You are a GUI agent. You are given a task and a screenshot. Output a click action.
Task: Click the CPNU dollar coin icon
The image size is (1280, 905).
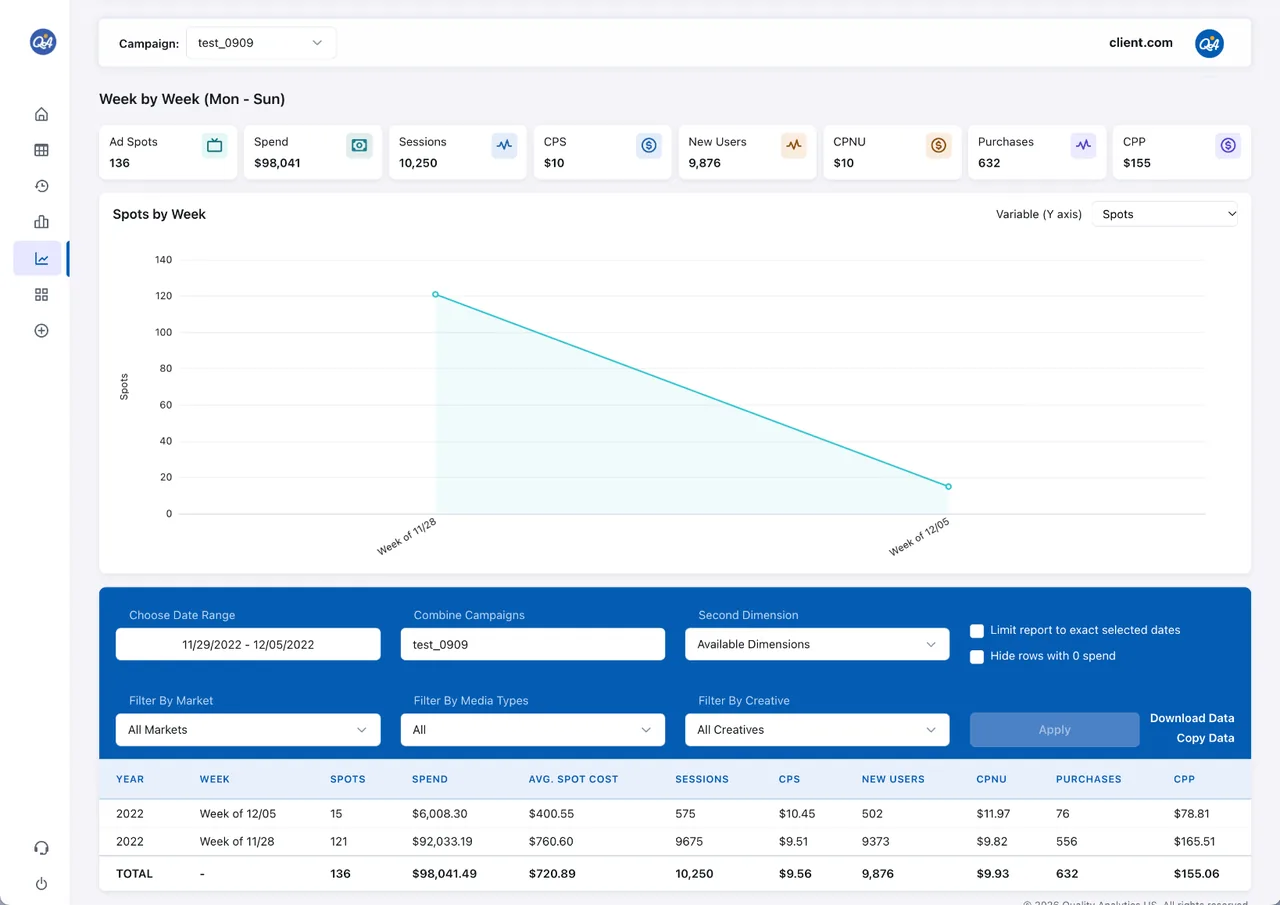[x=938, y=146]
